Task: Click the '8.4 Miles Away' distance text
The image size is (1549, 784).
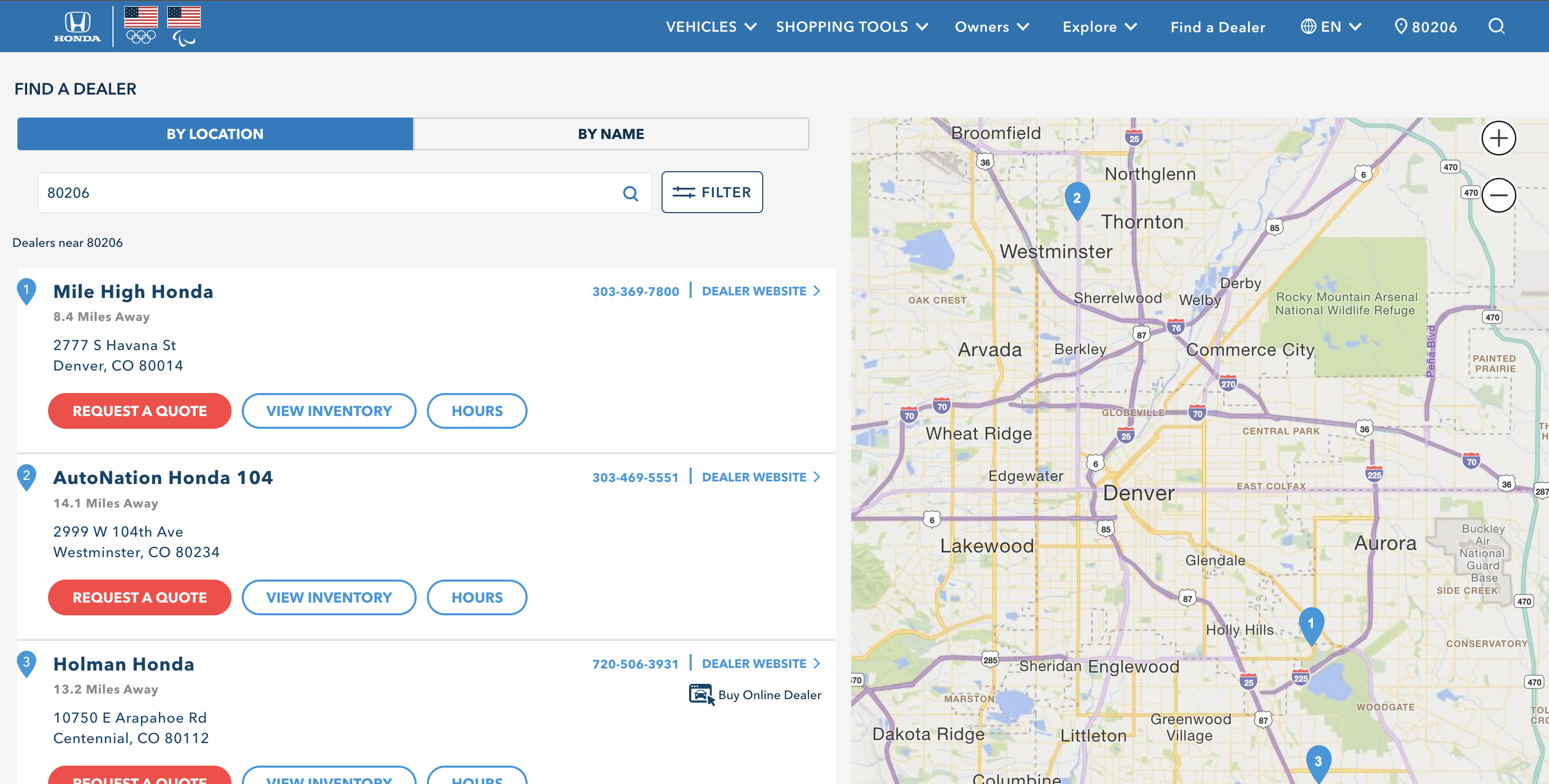Action: click(x=101, y=317)
